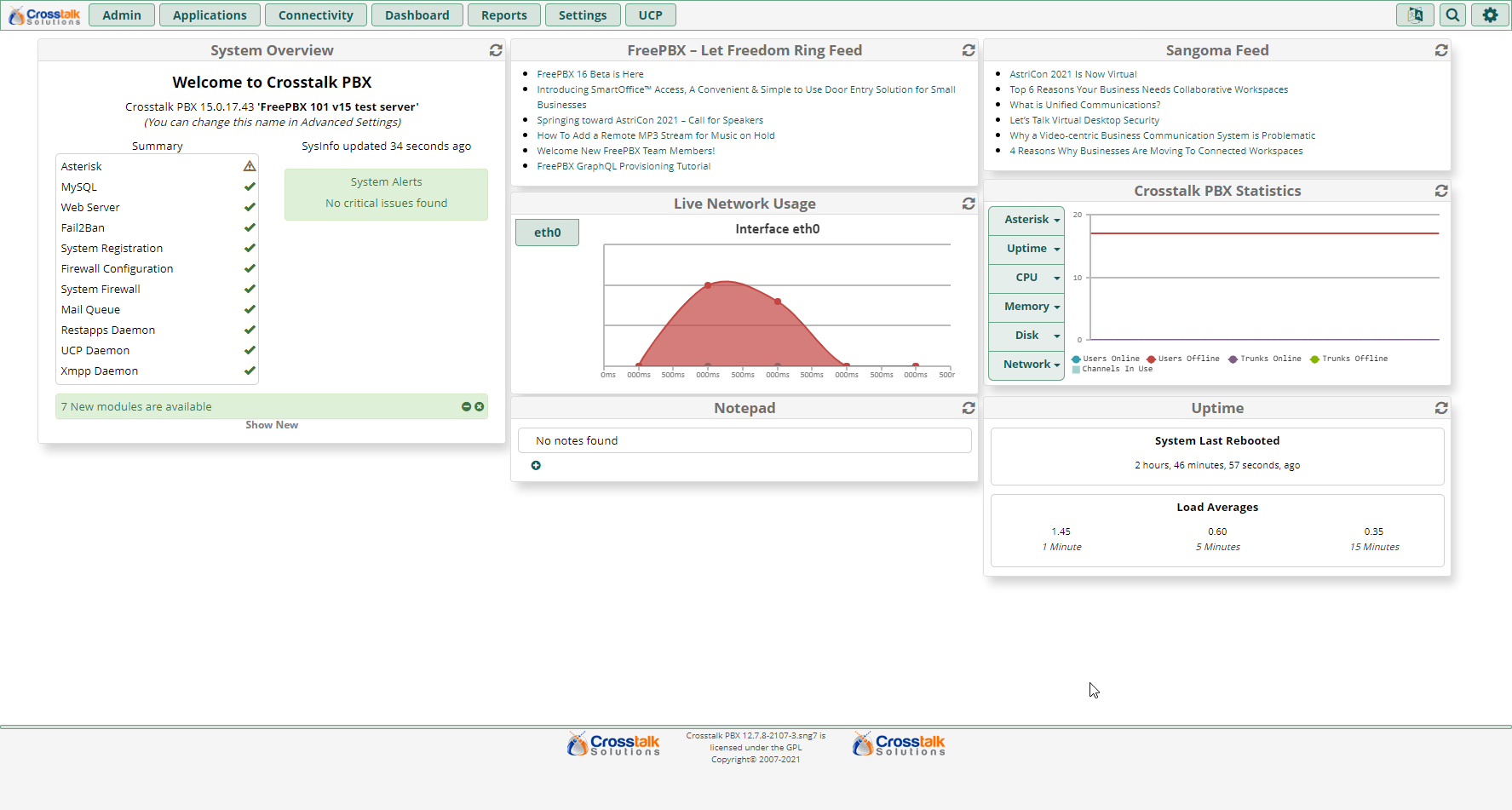Open 'Top 6 Reasons Your Business Needs' link
Image resolution: width=1512 pixels, height=810 pixels.
coord(1149,89)
